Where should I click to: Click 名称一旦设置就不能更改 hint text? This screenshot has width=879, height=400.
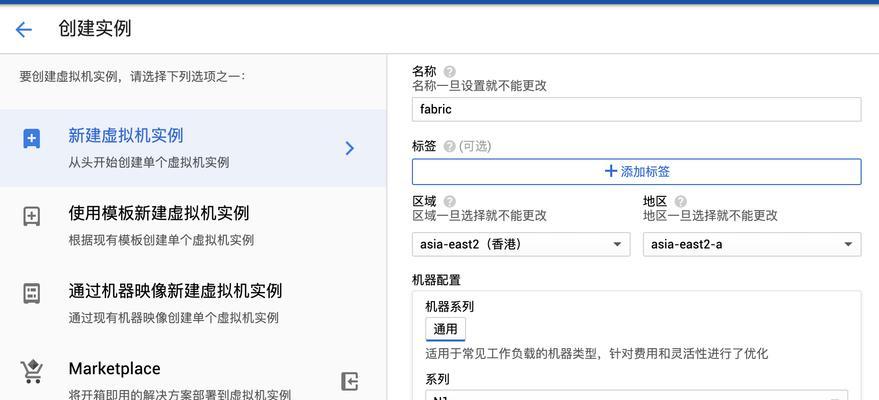479,86
